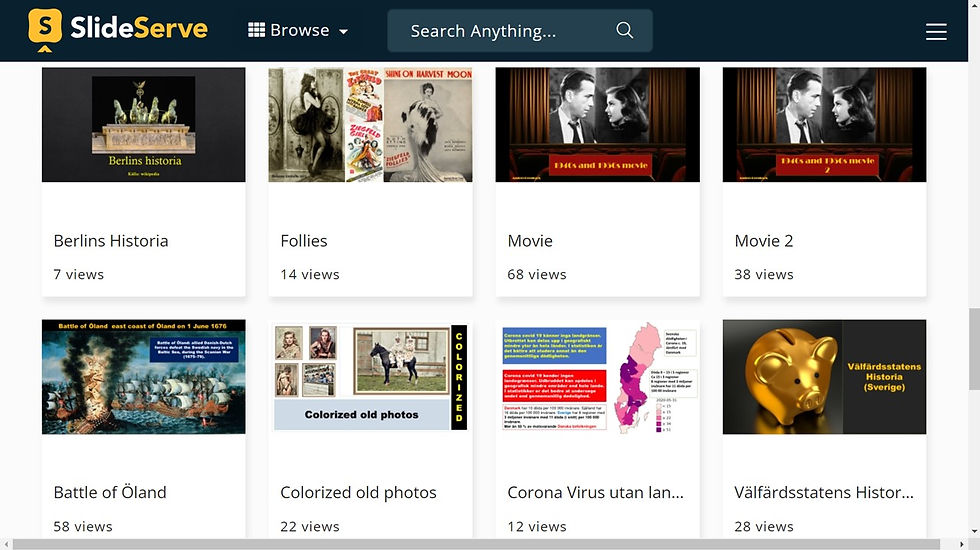
Task: Click the SlideServe logo icon
Action: pos(45,29)
